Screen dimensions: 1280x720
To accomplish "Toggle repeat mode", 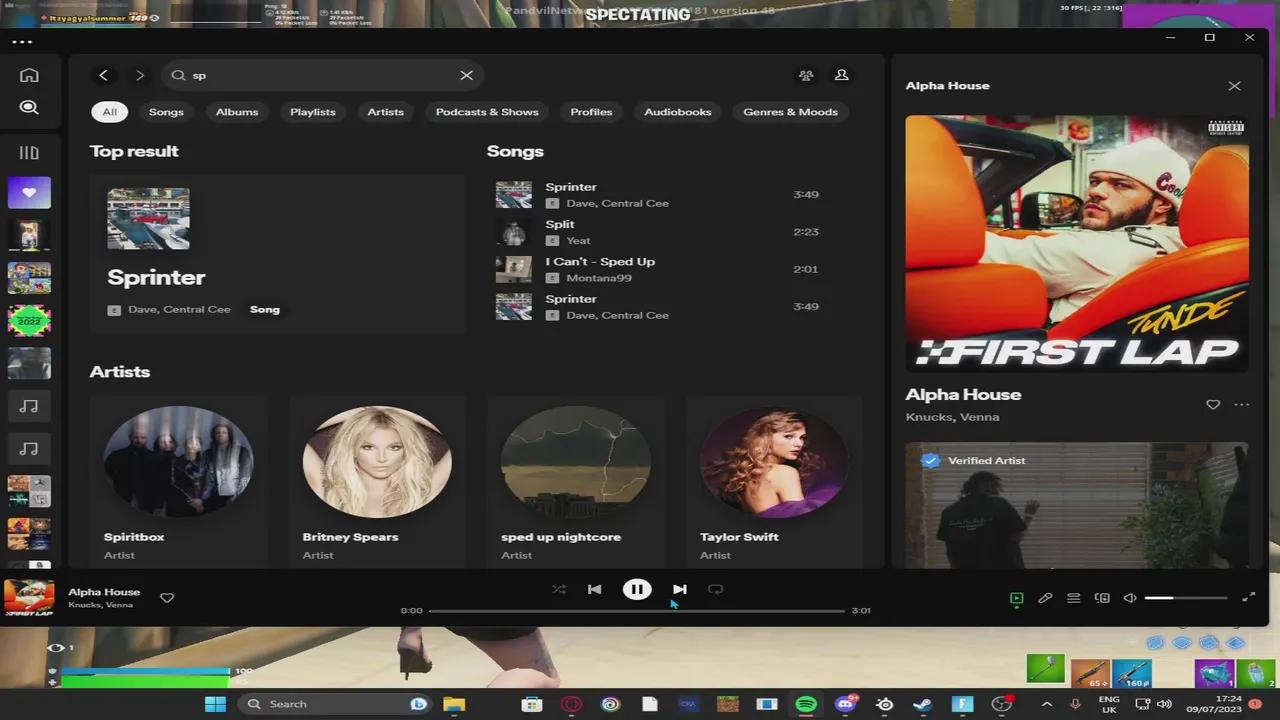I will (716, 589).
